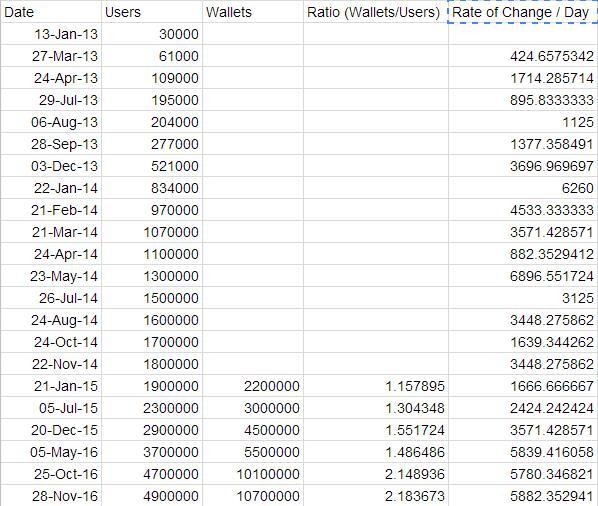Click the Wallets cell showing 4500000

tap(253, 430)
